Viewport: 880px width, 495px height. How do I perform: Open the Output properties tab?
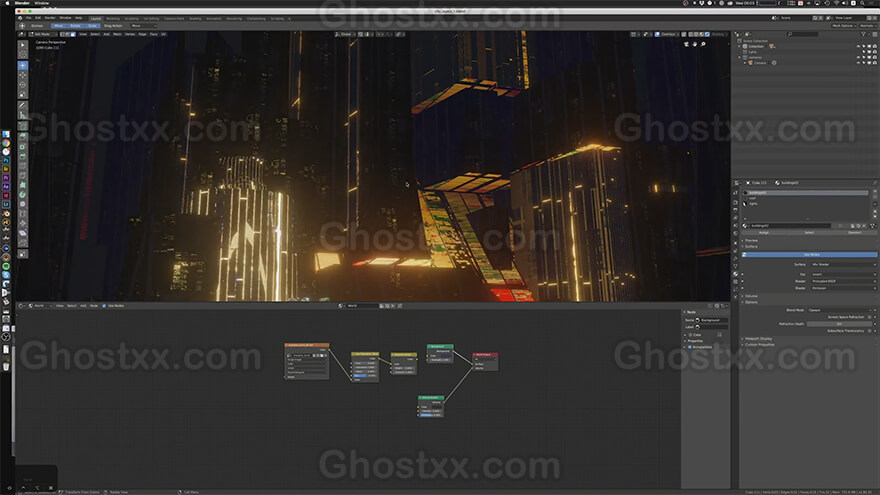pos(736,210)
